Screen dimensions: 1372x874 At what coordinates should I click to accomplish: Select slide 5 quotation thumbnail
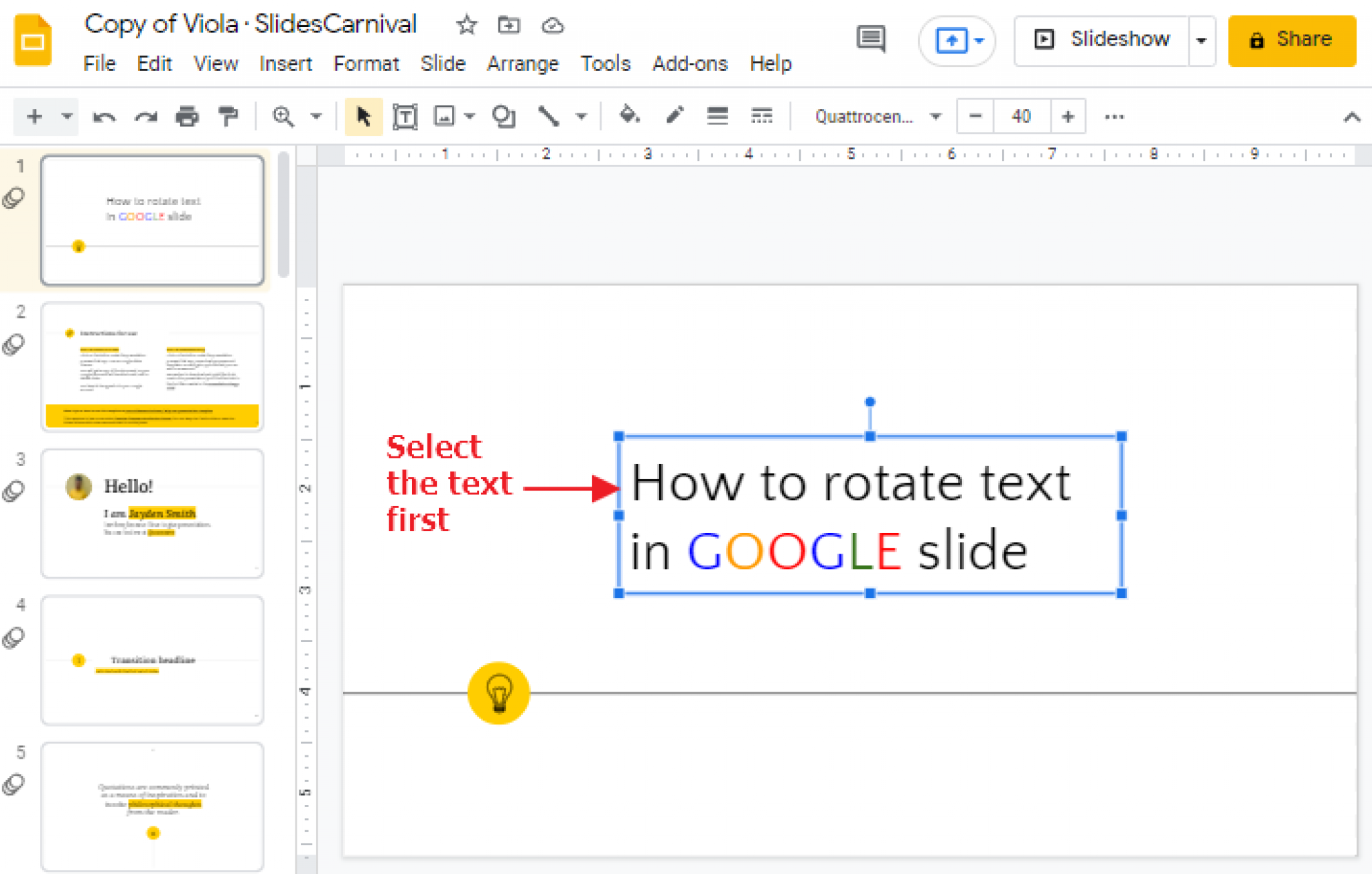point(152,806)
